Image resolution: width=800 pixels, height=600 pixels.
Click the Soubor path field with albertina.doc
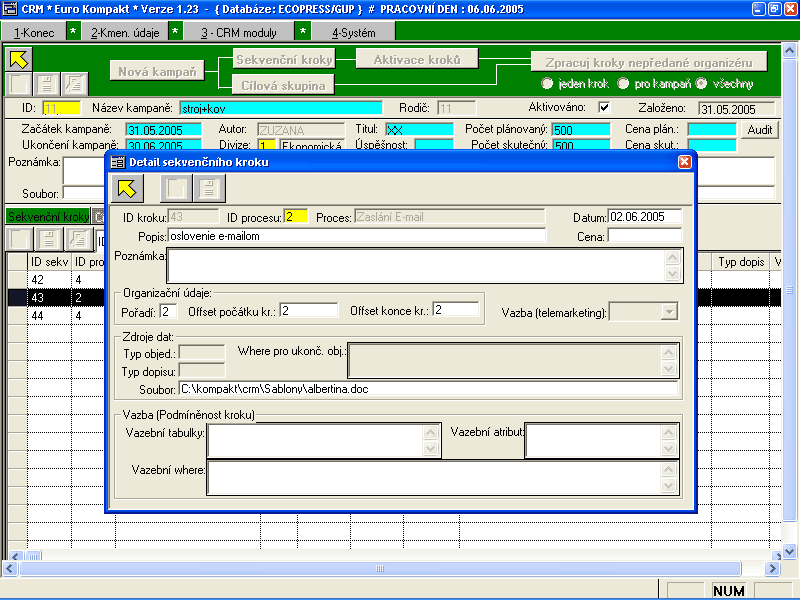(427, 389)
